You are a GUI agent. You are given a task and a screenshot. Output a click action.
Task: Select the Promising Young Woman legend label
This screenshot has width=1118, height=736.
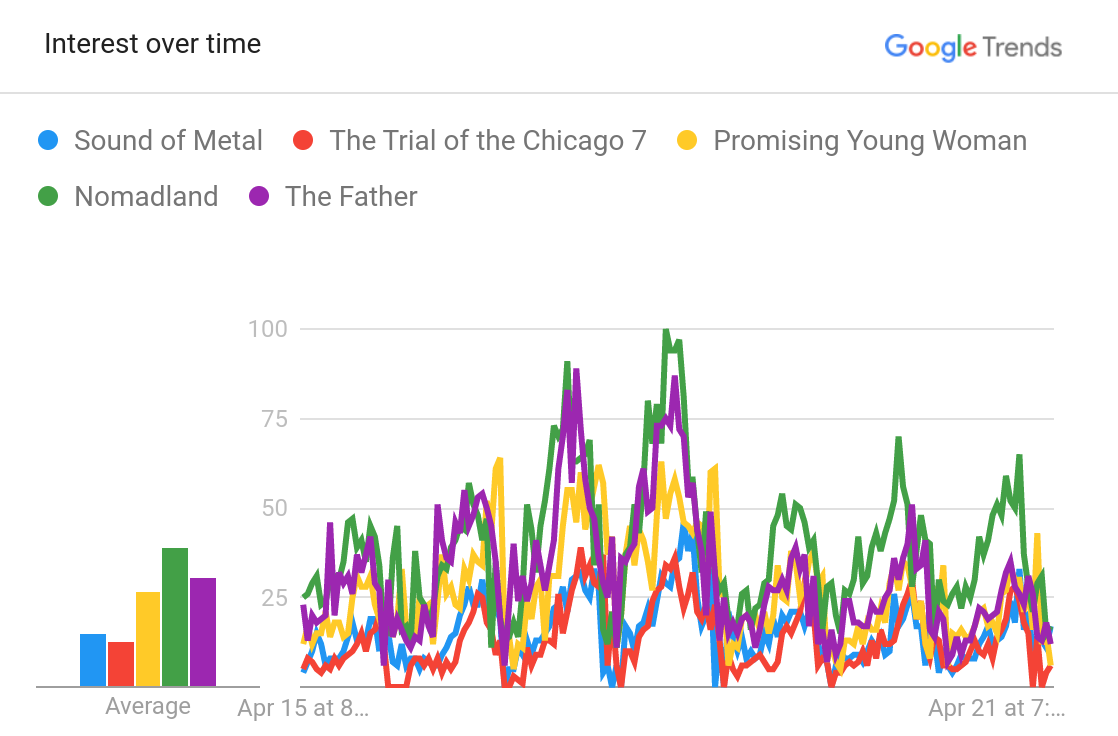pyautogui.click(x=869, y=140)
